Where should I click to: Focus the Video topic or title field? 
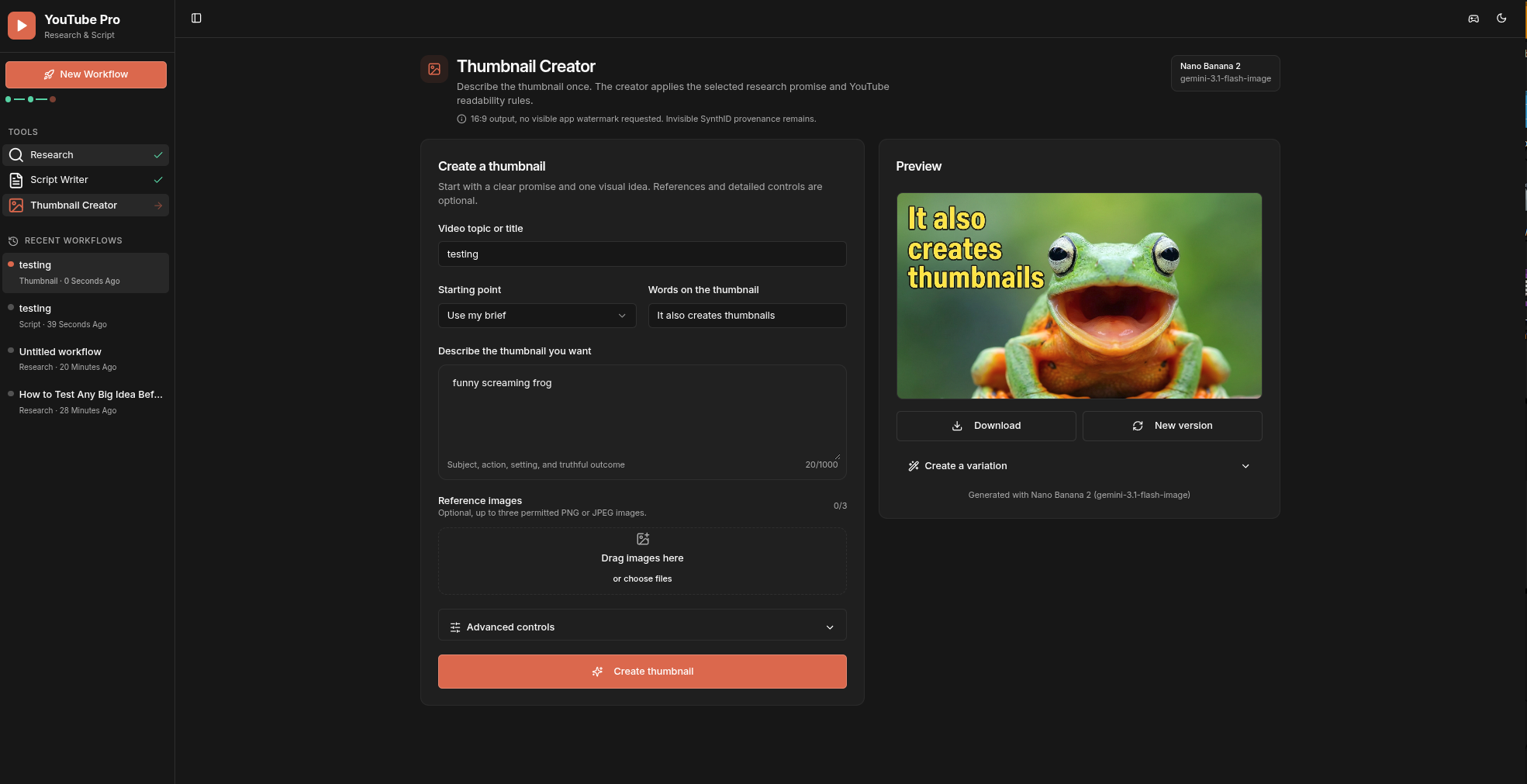click(x=642, y=254)
